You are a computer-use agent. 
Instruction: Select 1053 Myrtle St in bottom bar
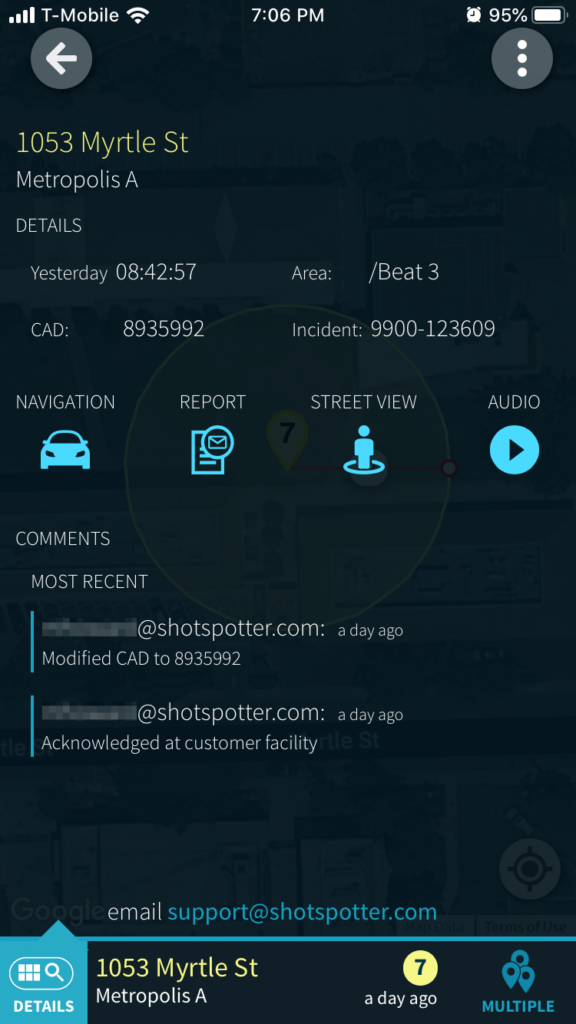click(177, 967)
